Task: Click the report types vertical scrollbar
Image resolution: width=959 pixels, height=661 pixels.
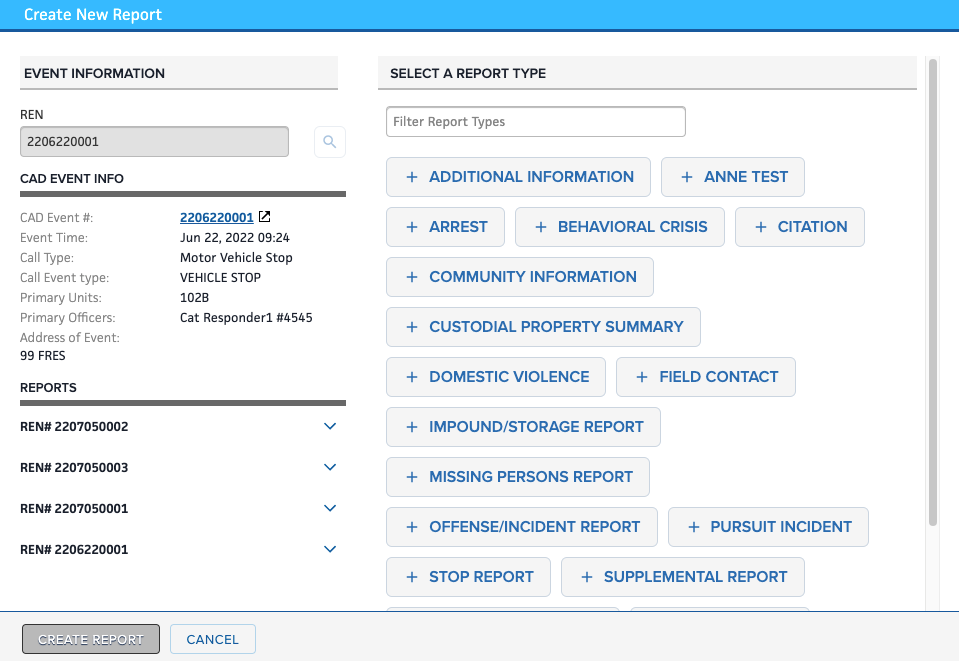Action: (x=932, y=290)
